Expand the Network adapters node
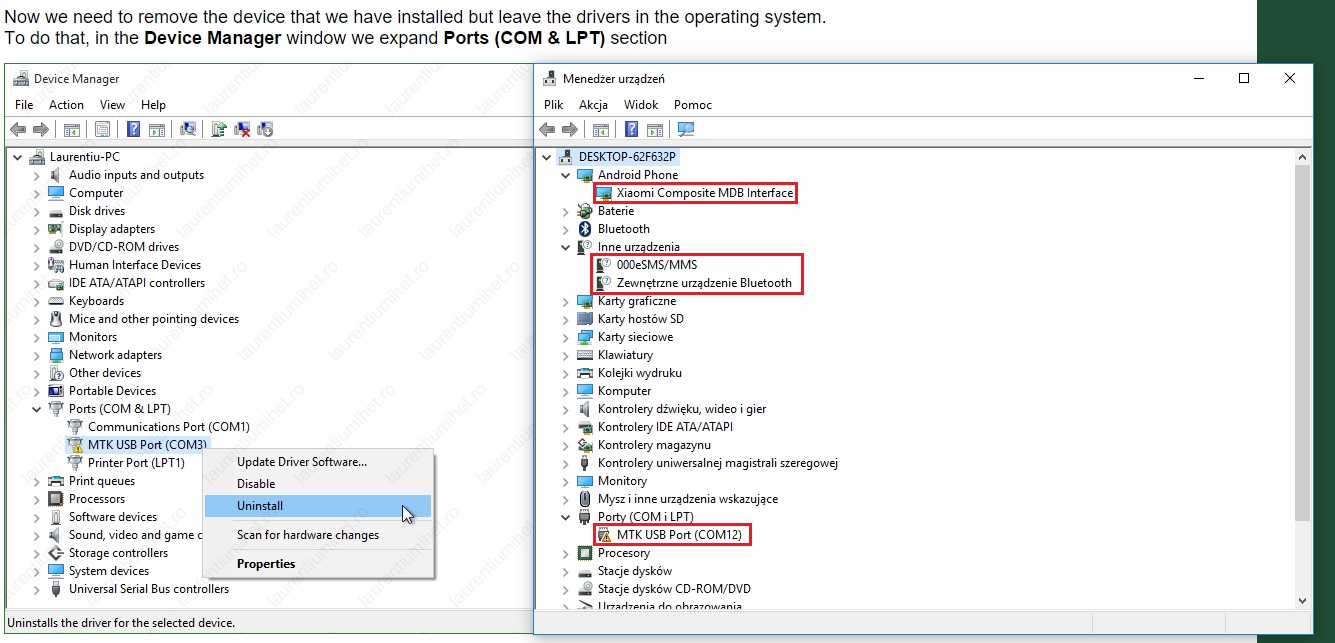Image resolution: width=1335 pixels, height=643 pixels. coord(37,355)
